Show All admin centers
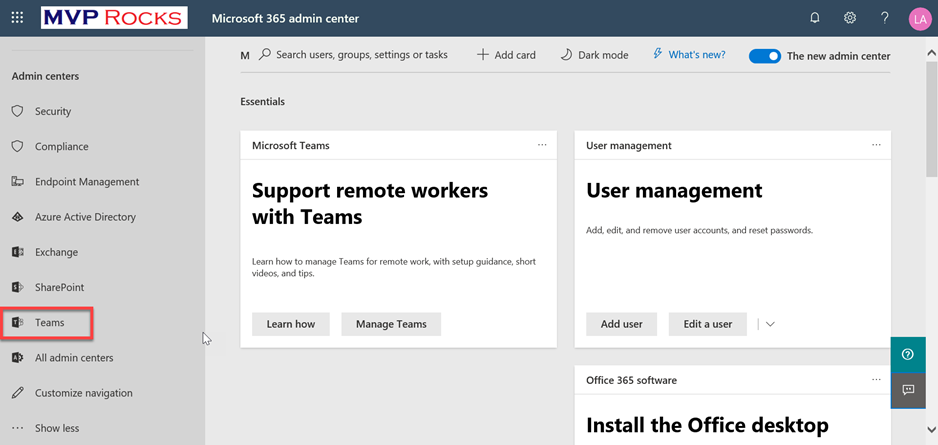This screenshot has height=445, width=938. (74, 358)
